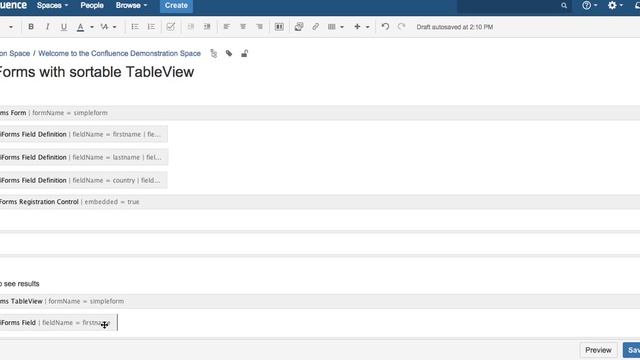Viewport: 640px width, 360px height.
Task: Select the Forms Field firstname macro
Action: (x=58, y=322)
